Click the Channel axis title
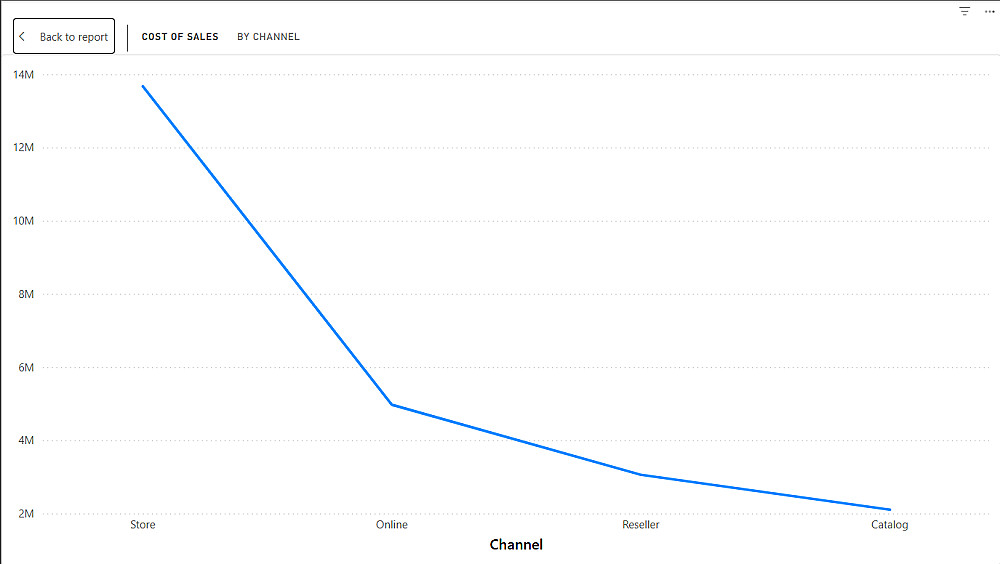 click(x=516, y=545)
